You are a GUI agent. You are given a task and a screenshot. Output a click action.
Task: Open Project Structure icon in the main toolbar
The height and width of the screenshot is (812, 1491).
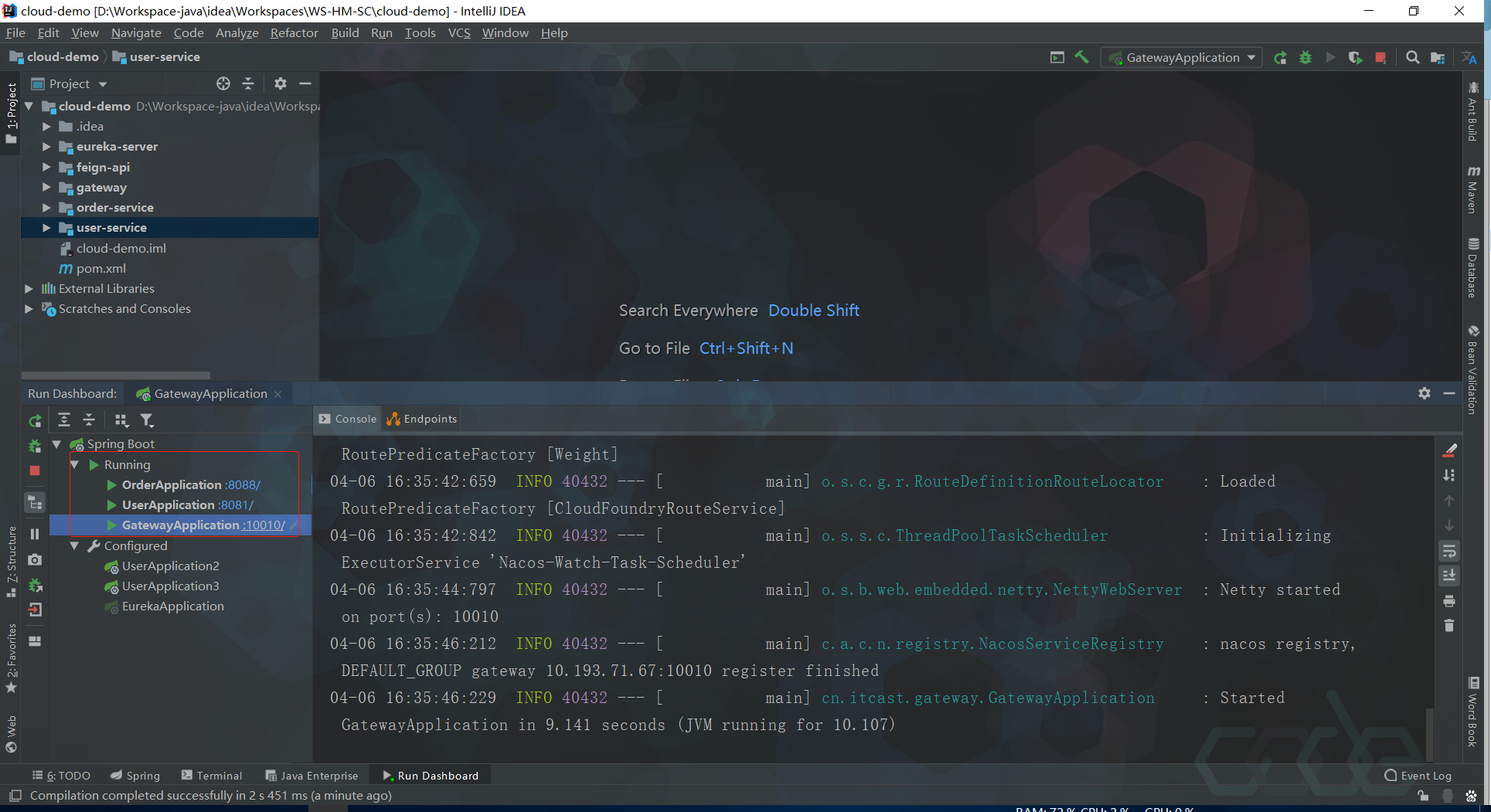click(x=1438, y=57)
